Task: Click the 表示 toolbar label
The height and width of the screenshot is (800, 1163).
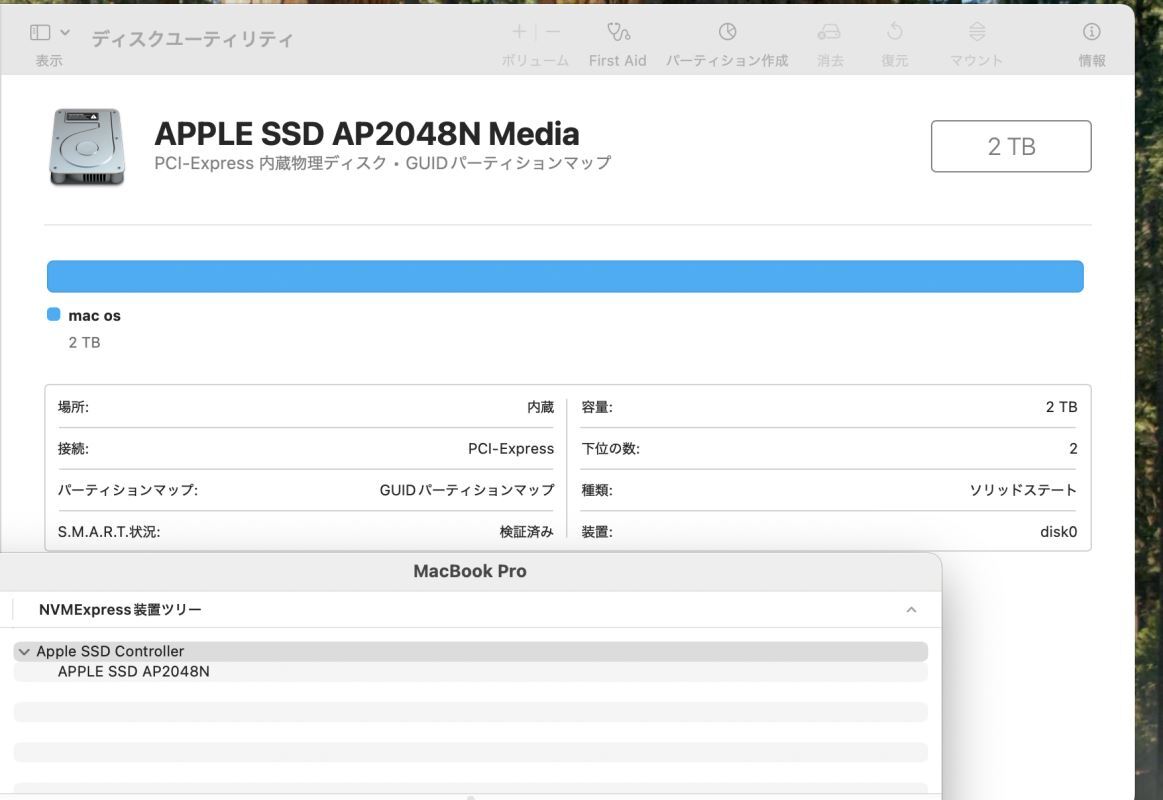Action: [49, 61]
